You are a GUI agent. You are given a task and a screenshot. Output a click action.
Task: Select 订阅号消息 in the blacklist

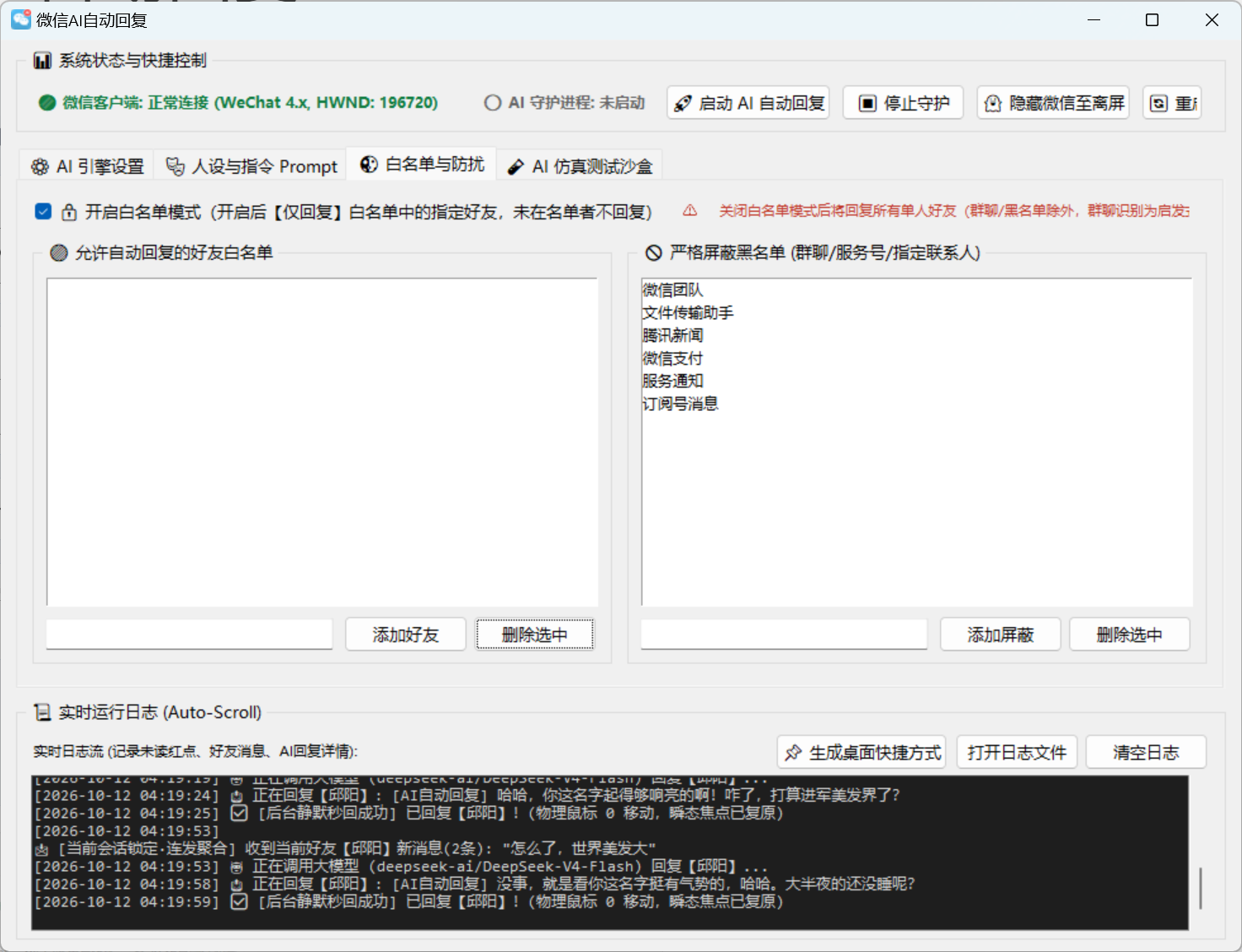tap(680, 404)
